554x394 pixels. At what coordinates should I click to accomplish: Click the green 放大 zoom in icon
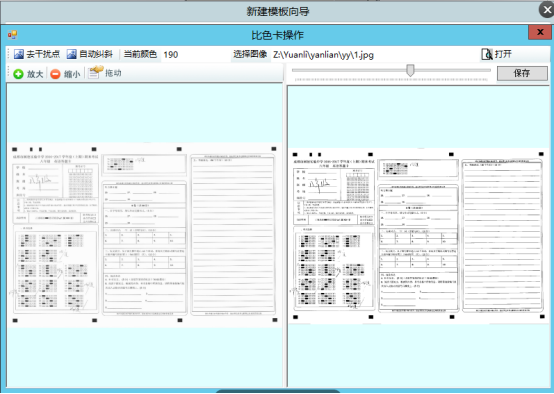[x=18, y=74]
